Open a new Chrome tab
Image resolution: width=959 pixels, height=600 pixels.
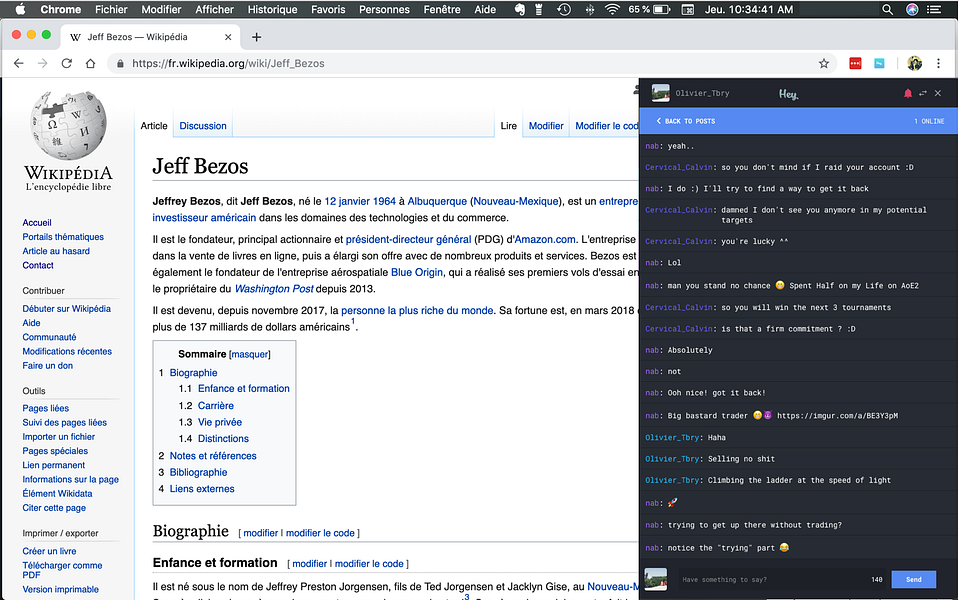256,37
